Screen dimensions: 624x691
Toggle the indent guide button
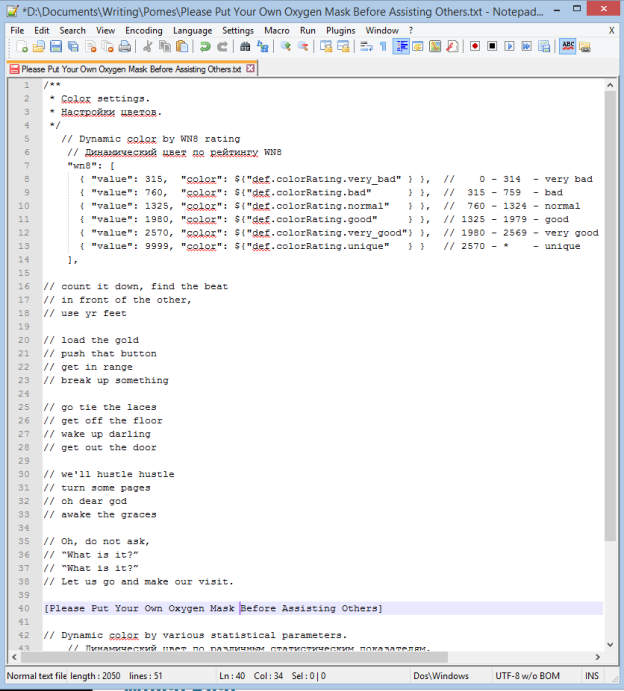(x=400, y=47)
